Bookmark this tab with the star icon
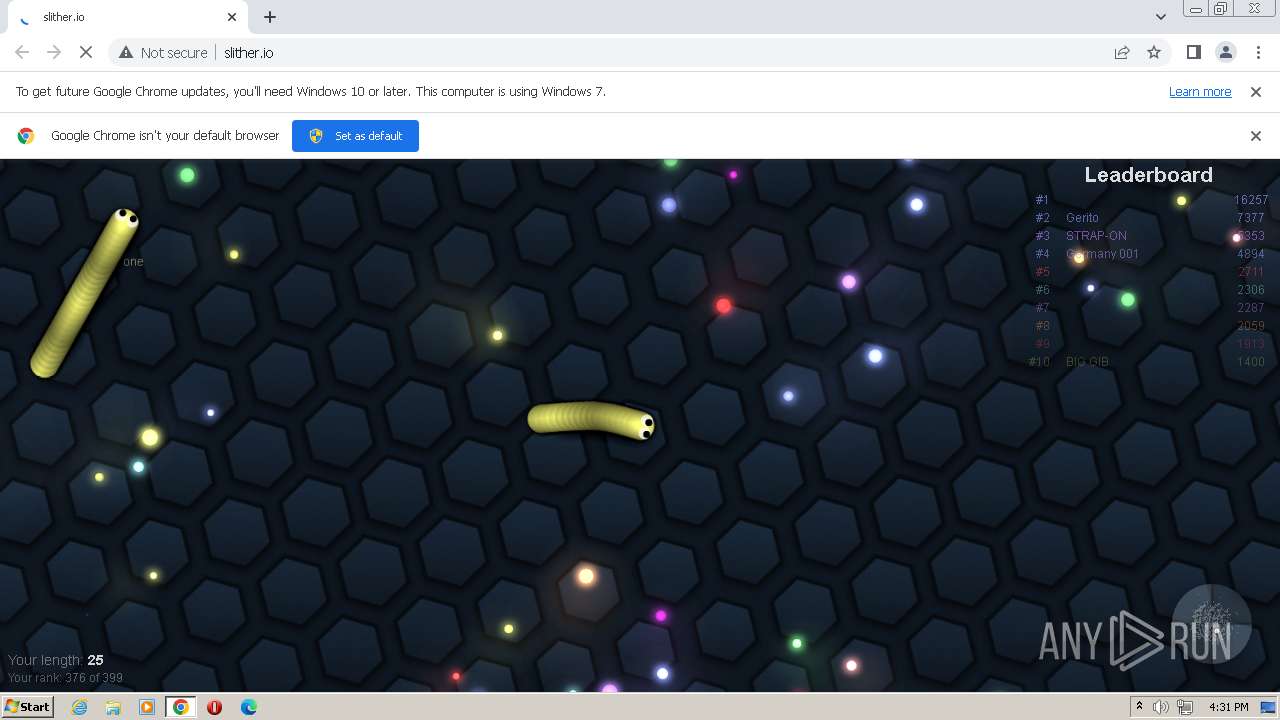This screenshot has width=1280, height=720. [x=1154, y=52]
